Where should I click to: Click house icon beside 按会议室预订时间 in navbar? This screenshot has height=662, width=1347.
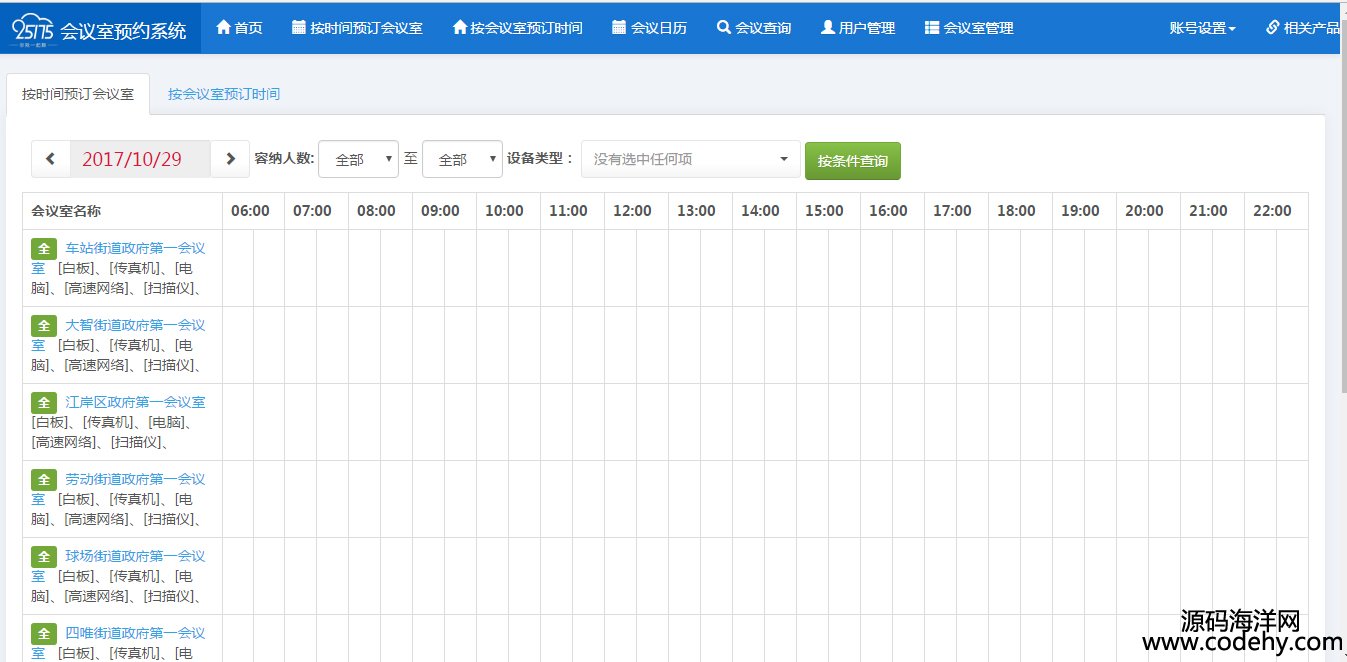pyautogui.click(x=460, y=28)
